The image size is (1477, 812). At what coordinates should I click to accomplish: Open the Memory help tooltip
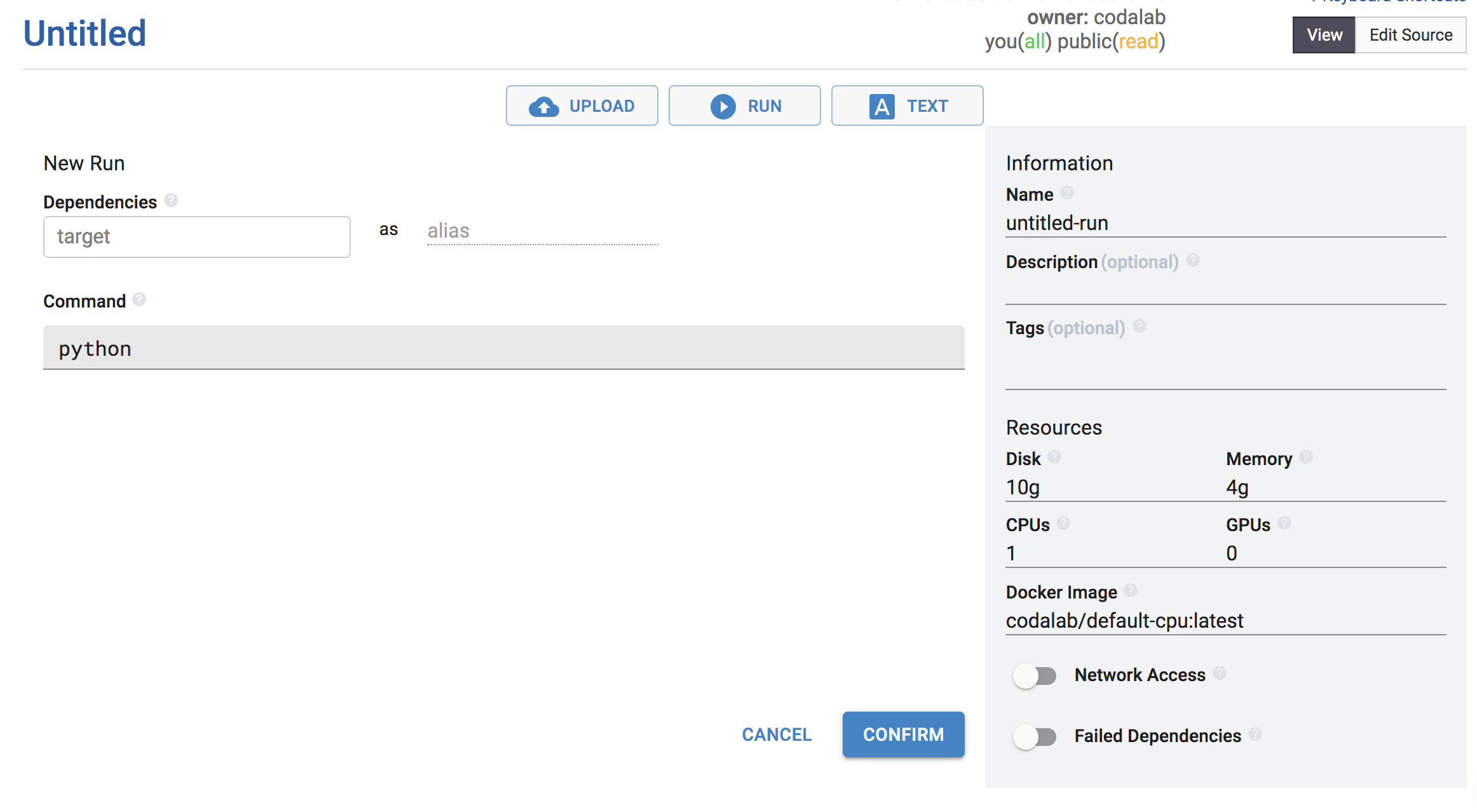(x=1307, y=457)
